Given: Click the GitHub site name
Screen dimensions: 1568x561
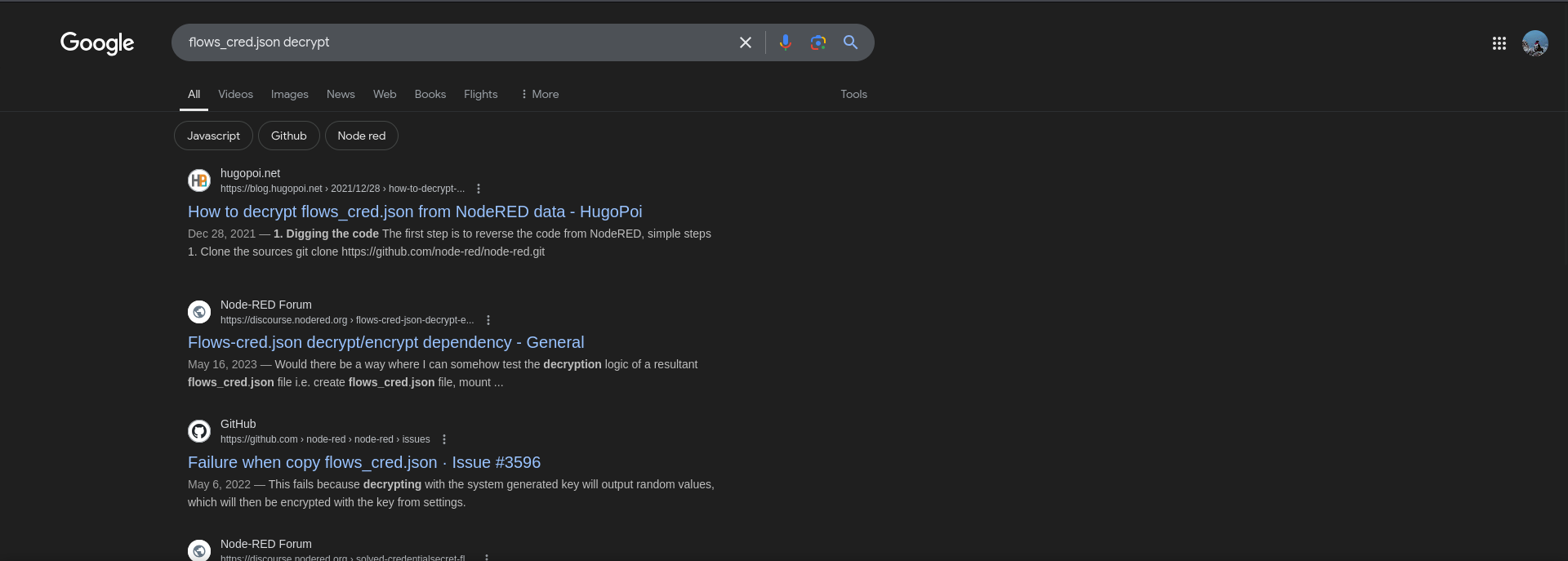Looking at the screenshot, I should point(238,424).
